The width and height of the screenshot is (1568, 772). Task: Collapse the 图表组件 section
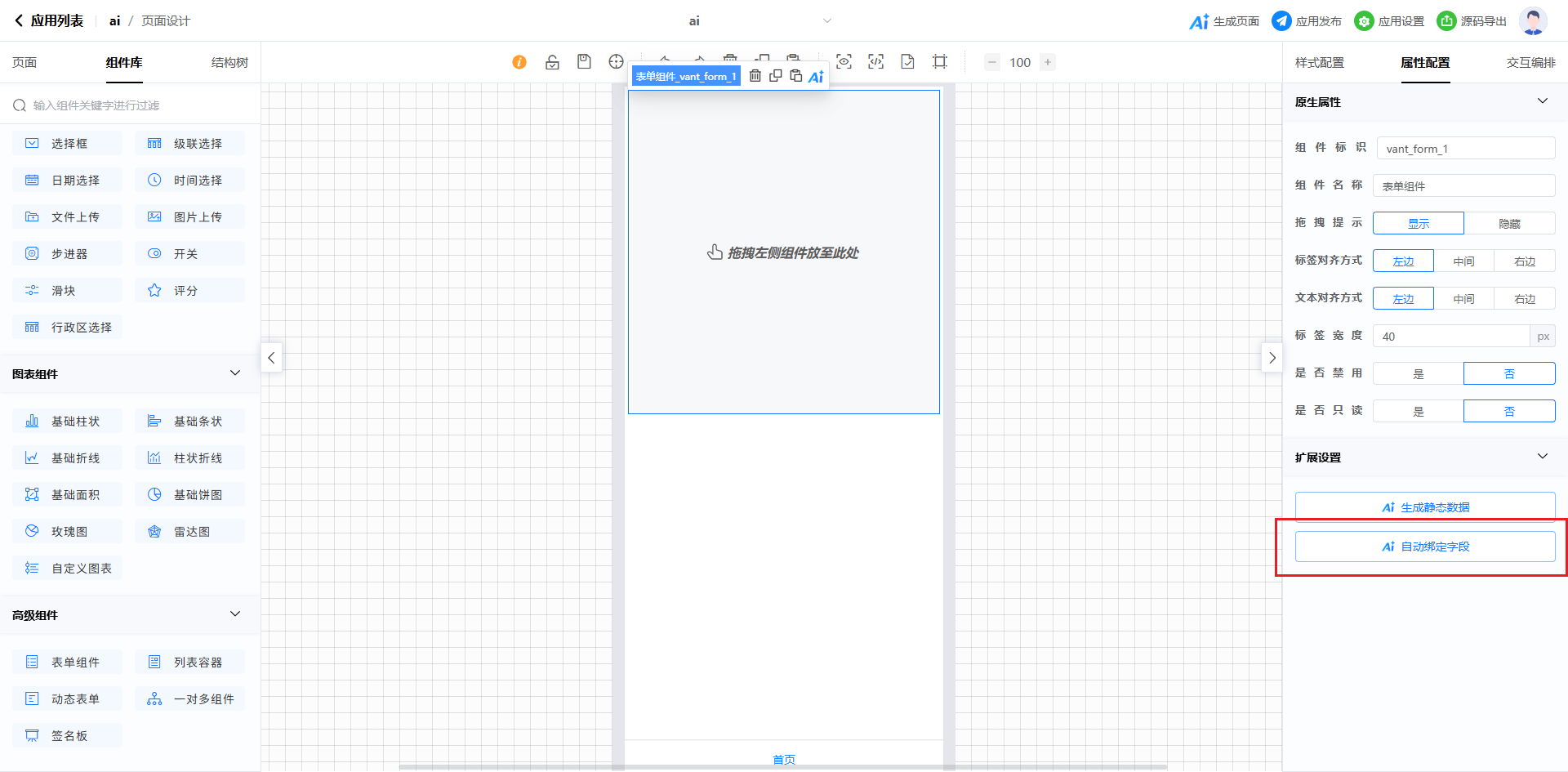(x=235, y=373)
